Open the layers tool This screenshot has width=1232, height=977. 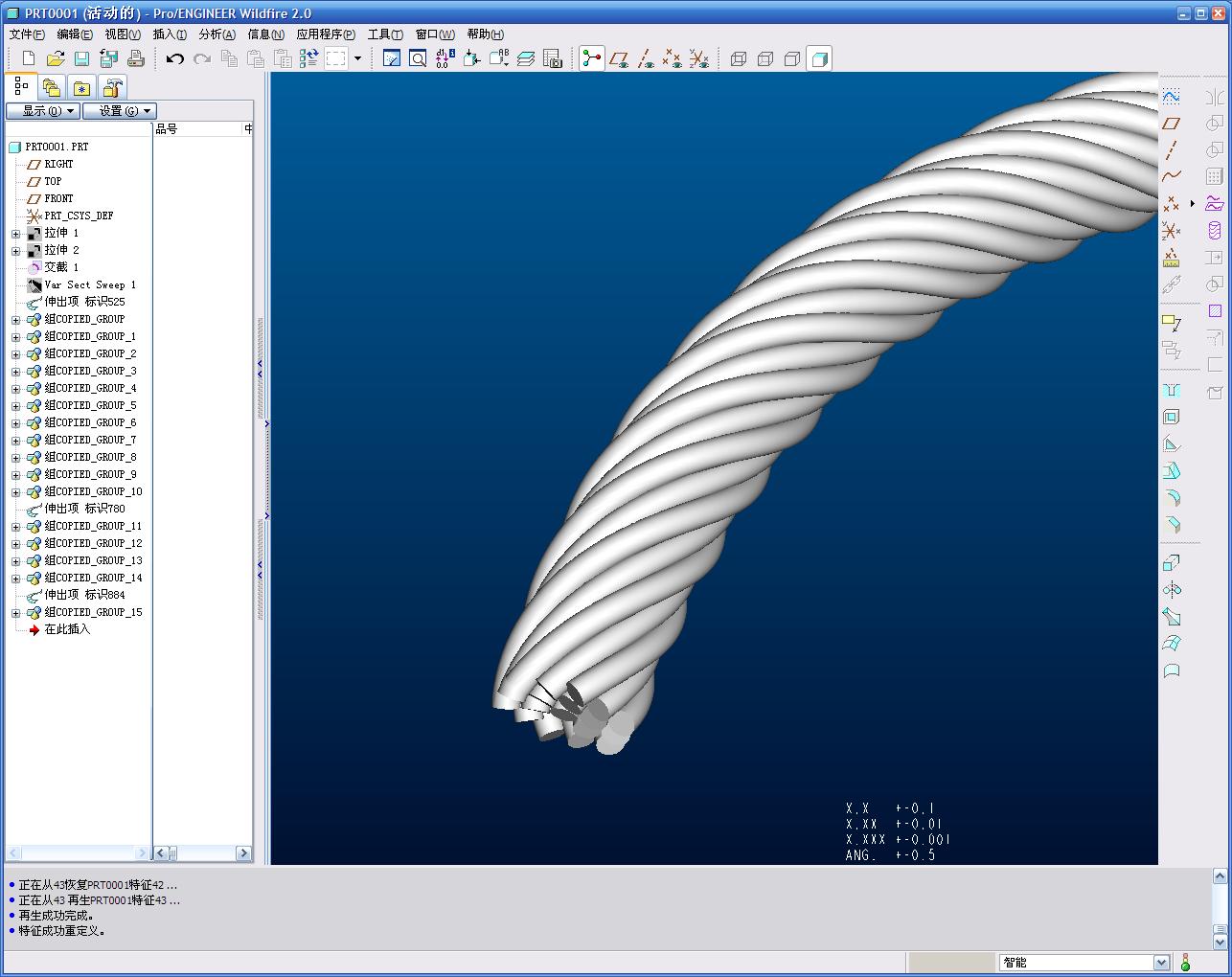pyautogui.click(x=526, y=58)
